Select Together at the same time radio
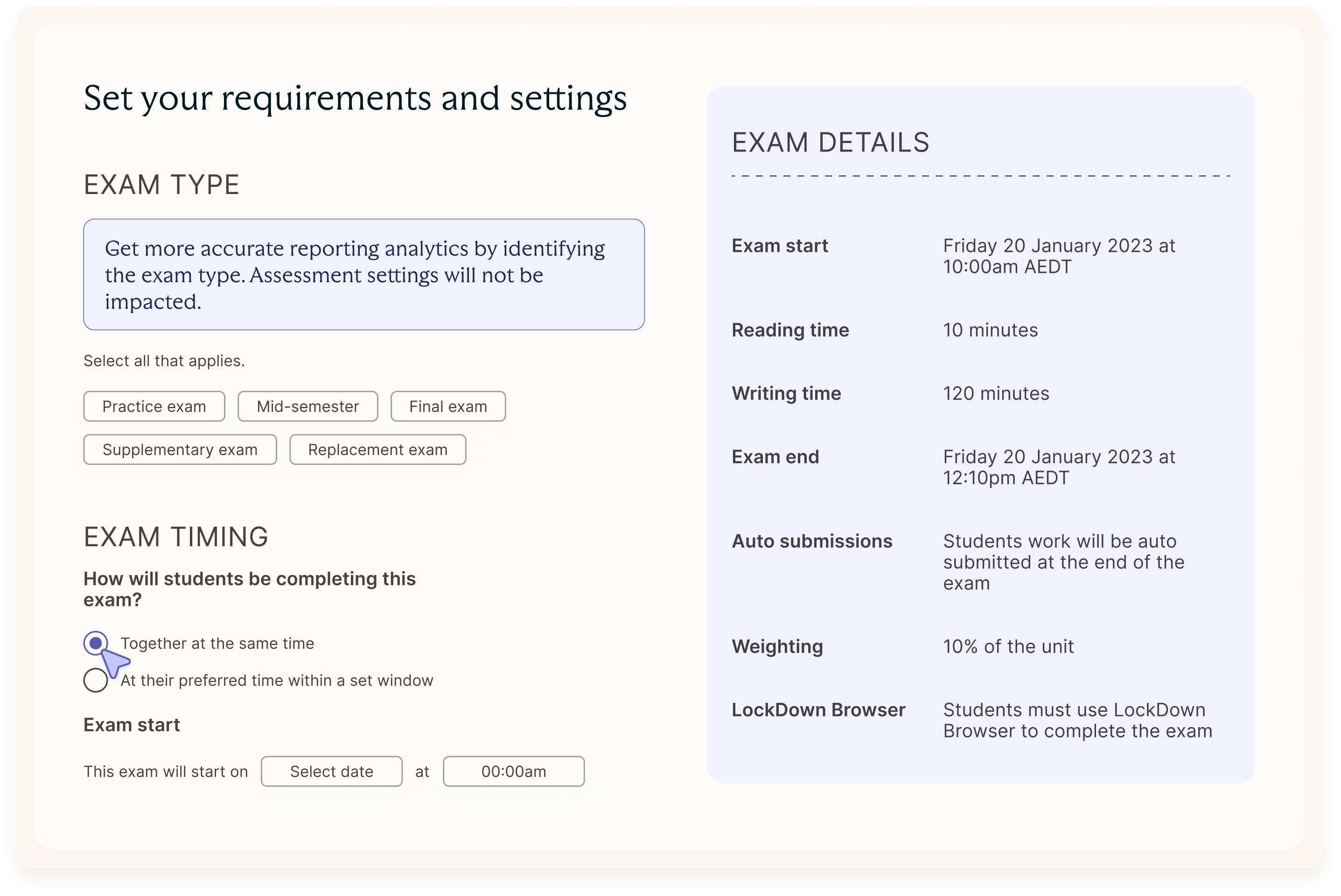This screenshot has height=896, width=1341. pyautogui.click(x=96, y=643)
